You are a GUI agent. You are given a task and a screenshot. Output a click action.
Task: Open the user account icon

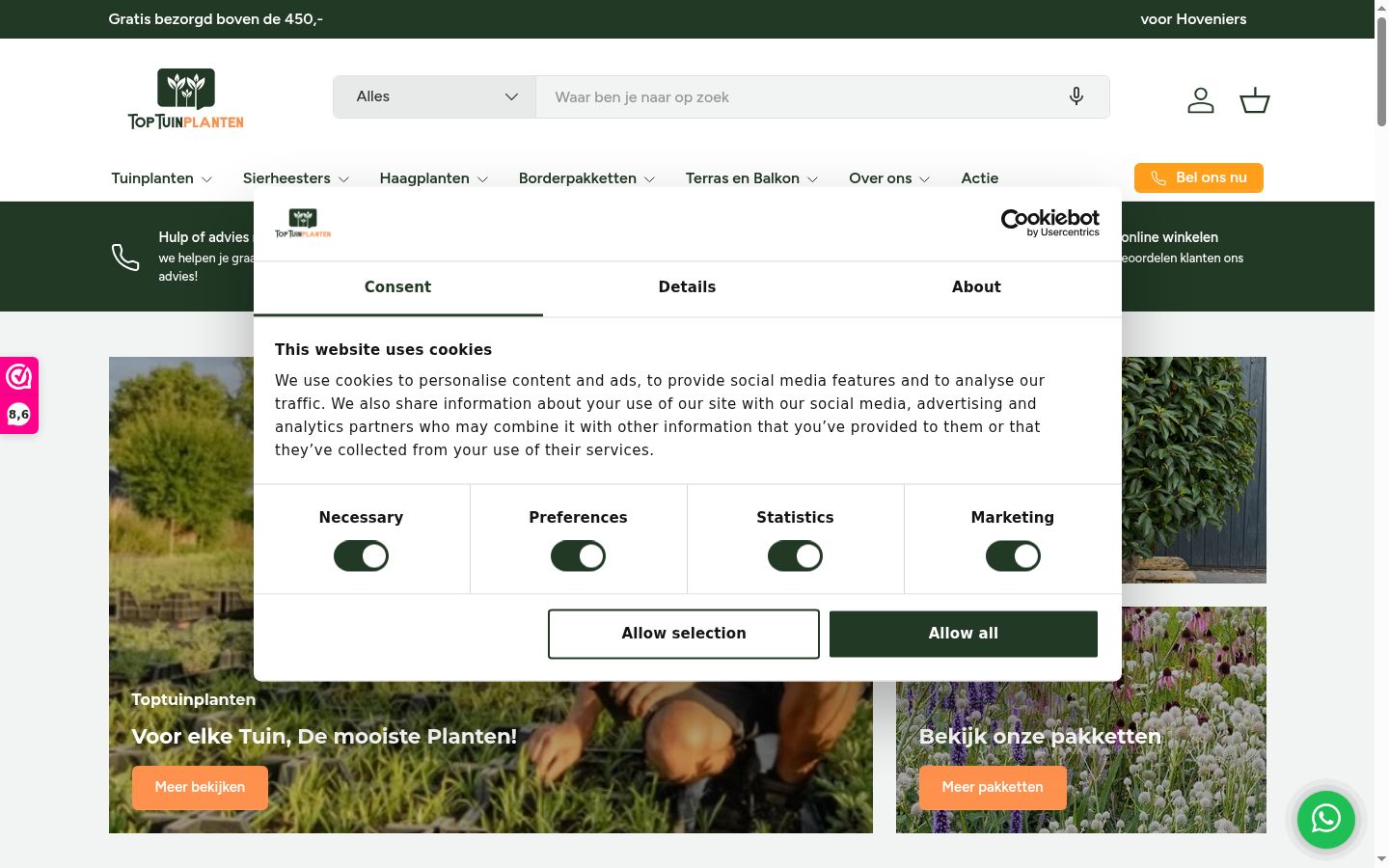1201,99
